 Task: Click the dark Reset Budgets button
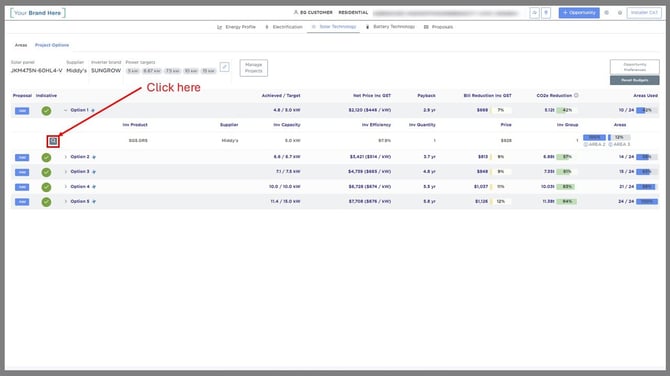click(635, 80)
